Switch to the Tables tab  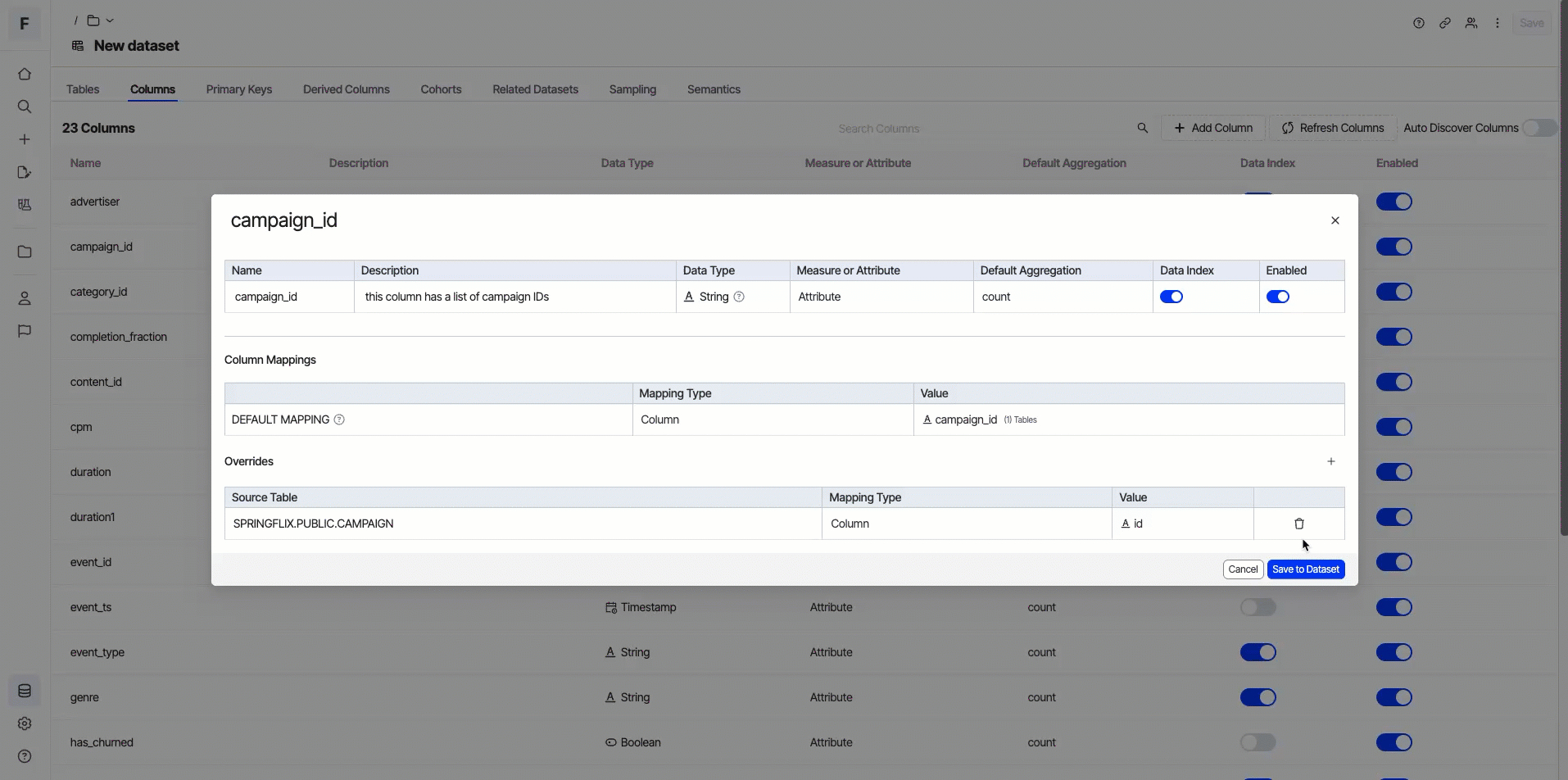[x=83, y=89]
